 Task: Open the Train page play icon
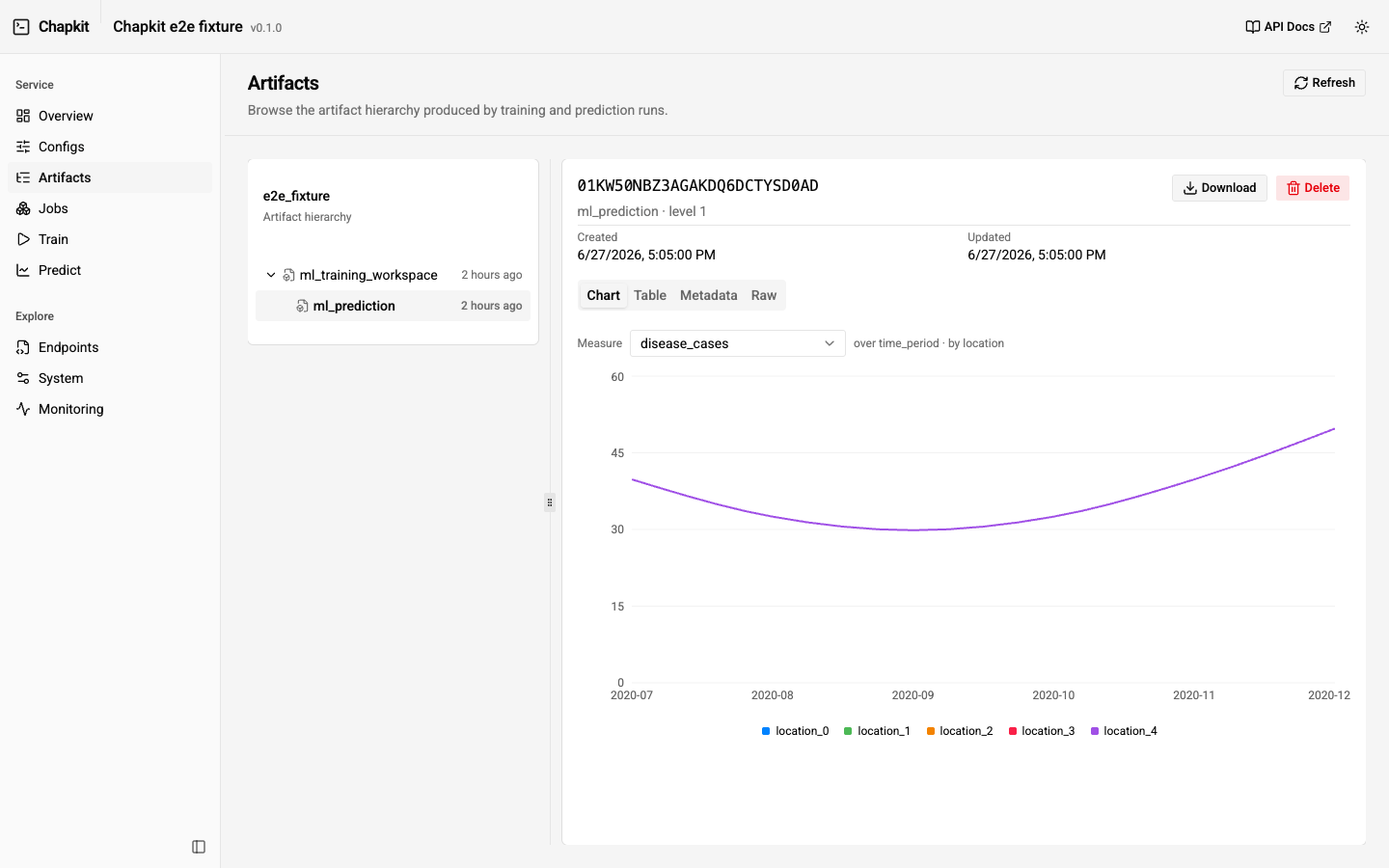tap(23, 239)
